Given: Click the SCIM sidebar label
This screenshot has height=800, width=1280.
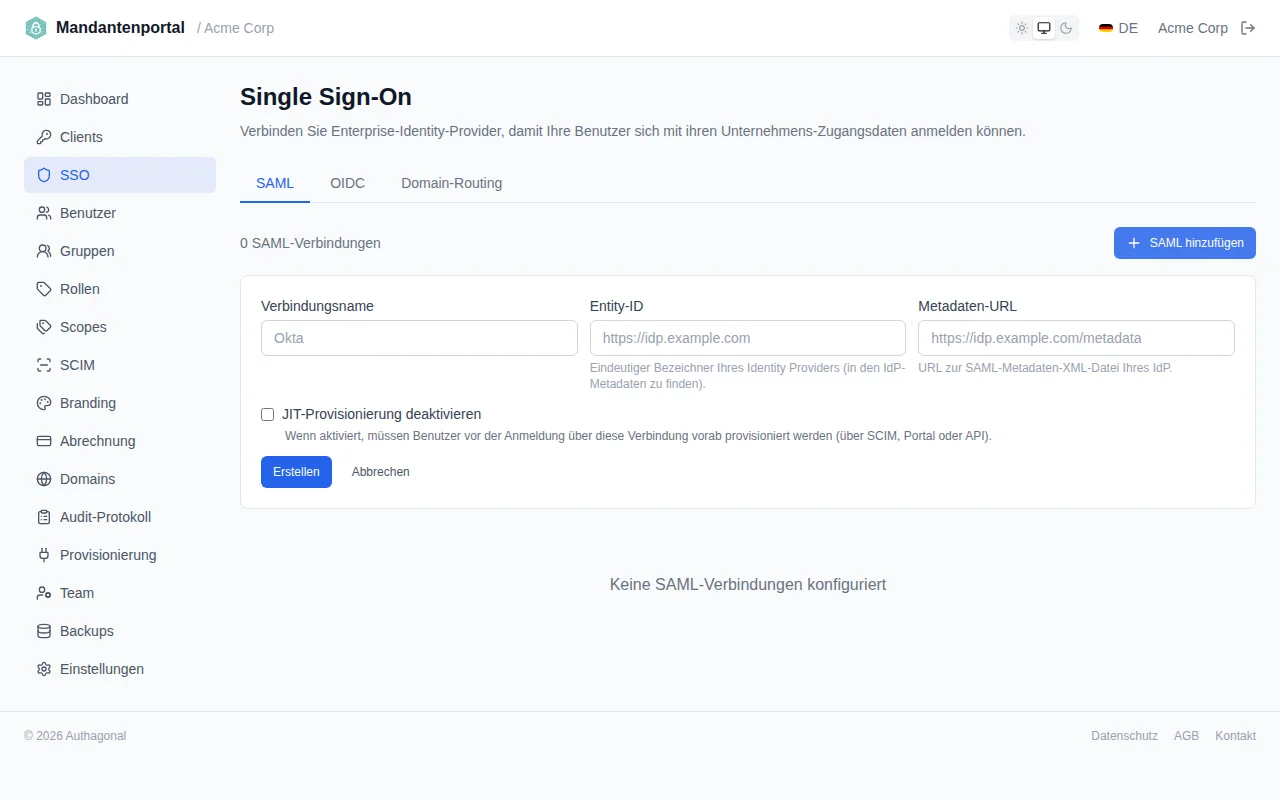Looking at the screenshot, I should pos(77,365).
